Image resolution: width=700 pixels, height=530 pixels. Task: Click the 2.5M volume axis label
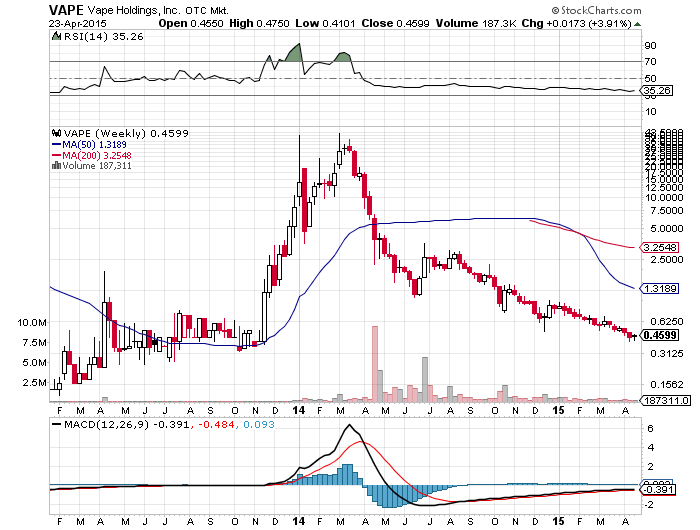tap(35, 383)
